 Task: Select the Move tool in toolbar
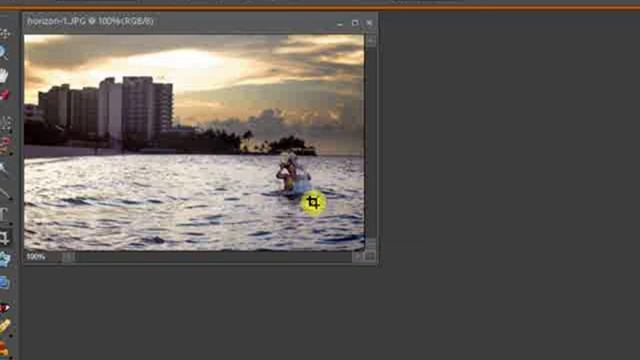pyautogui.click(x=5, y=33)
